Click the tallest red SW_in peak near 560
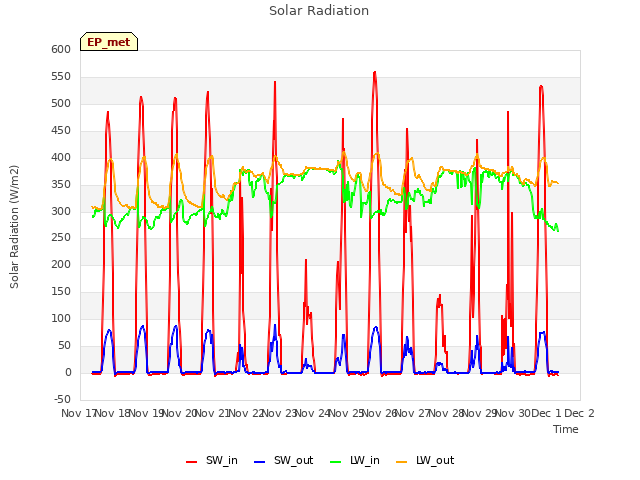Viewport: 640px width, 480px height. coord(375,73)
